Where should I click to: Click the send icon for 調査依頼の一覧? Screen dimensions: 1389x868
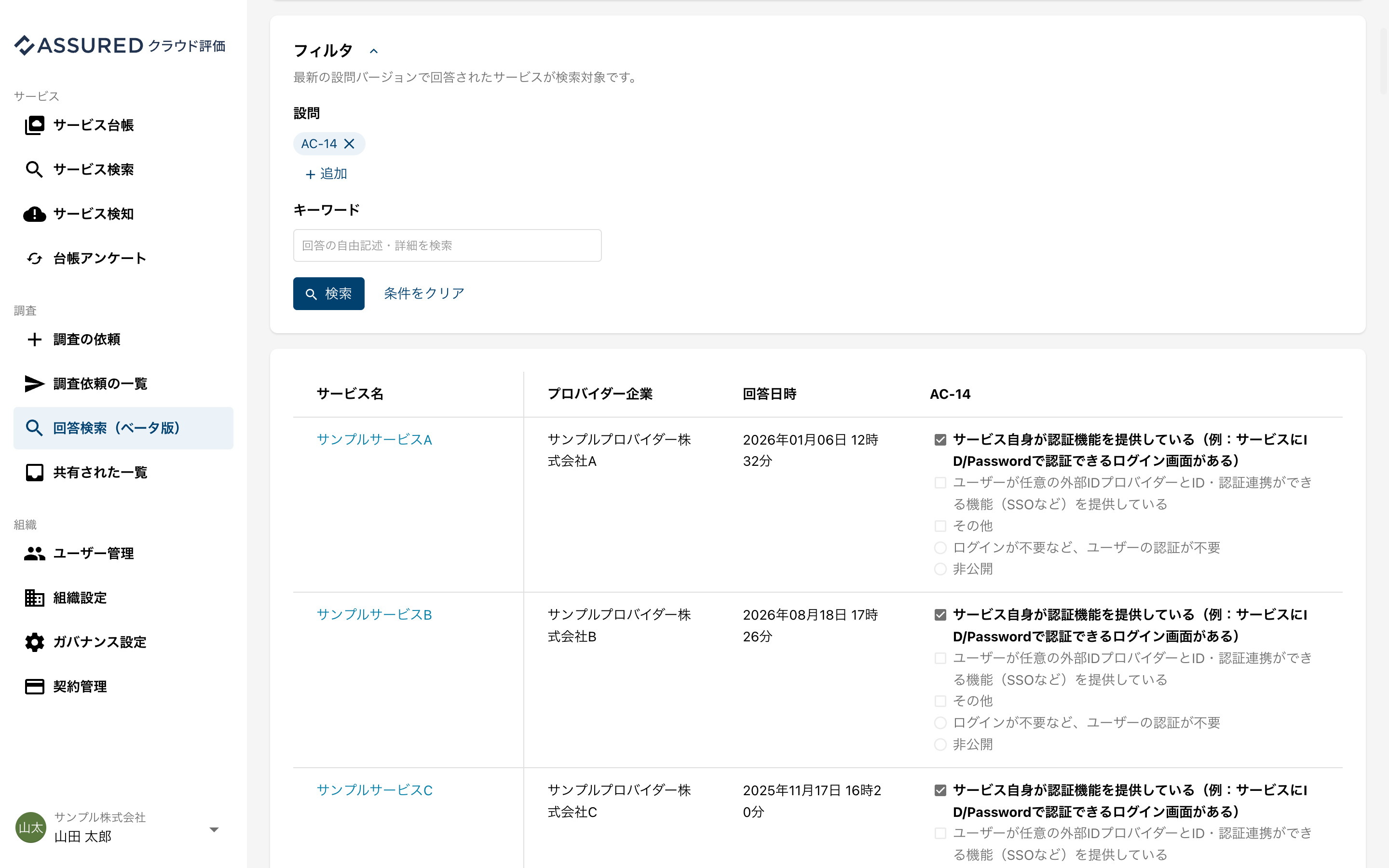tap(34, 383)
